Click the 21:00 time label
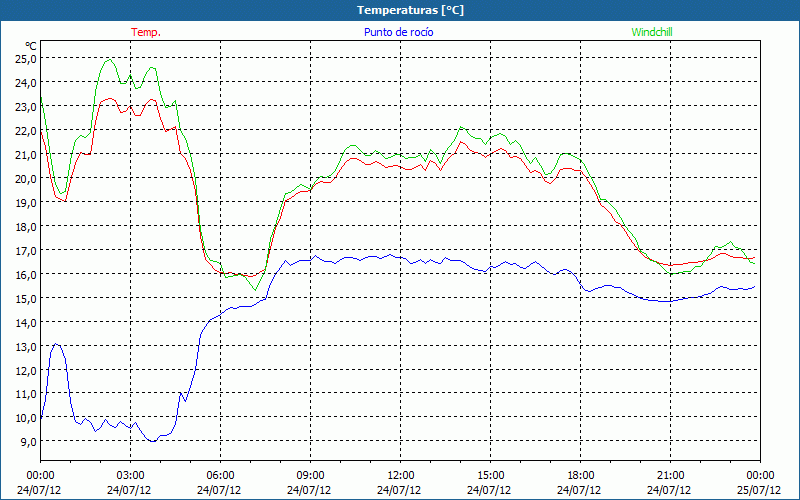 coord(670,476)
